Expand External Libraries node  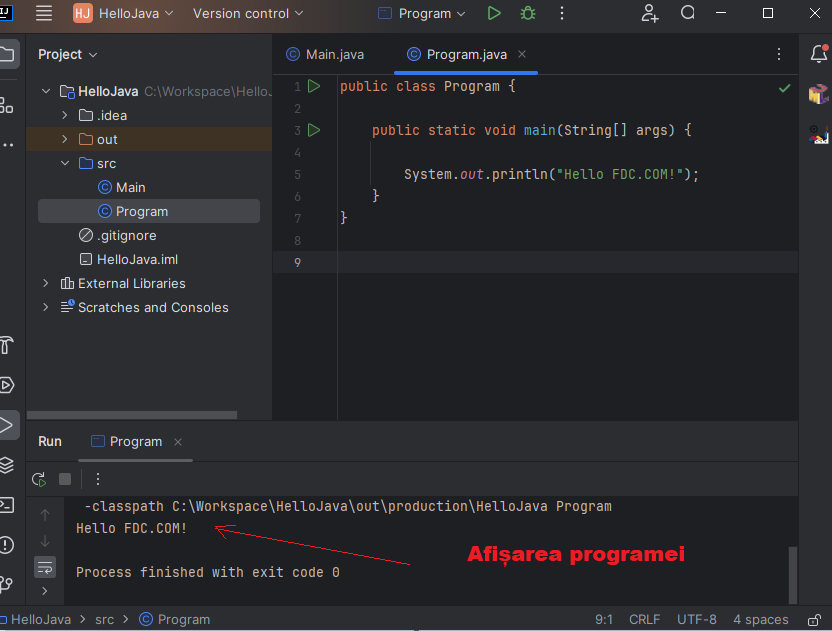[46, 283]
